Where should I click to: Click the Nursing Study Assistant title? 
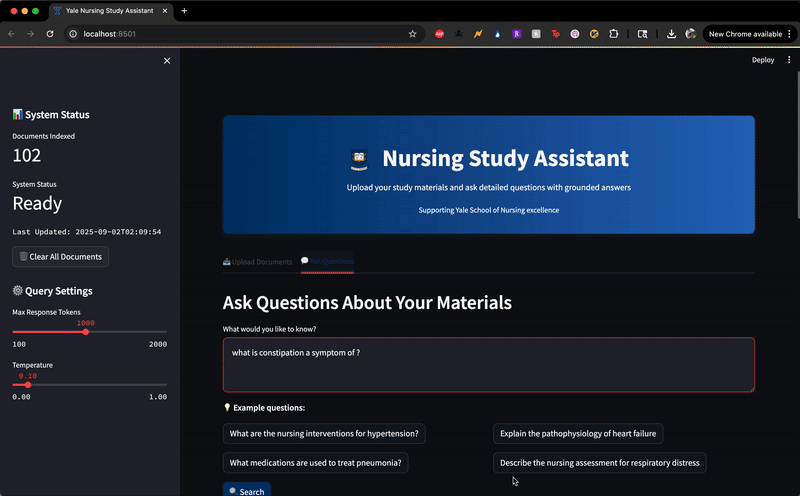pos(506,158)
